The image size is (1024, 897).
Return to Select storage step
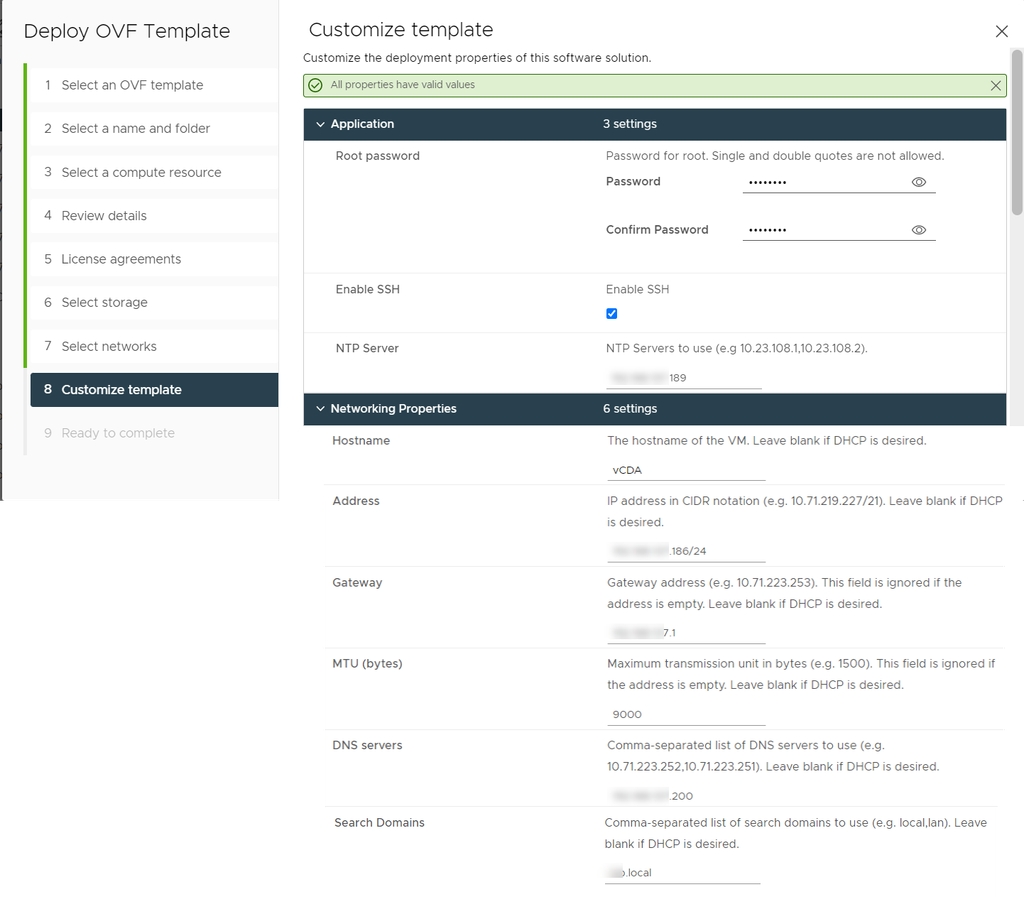(104, 302)
